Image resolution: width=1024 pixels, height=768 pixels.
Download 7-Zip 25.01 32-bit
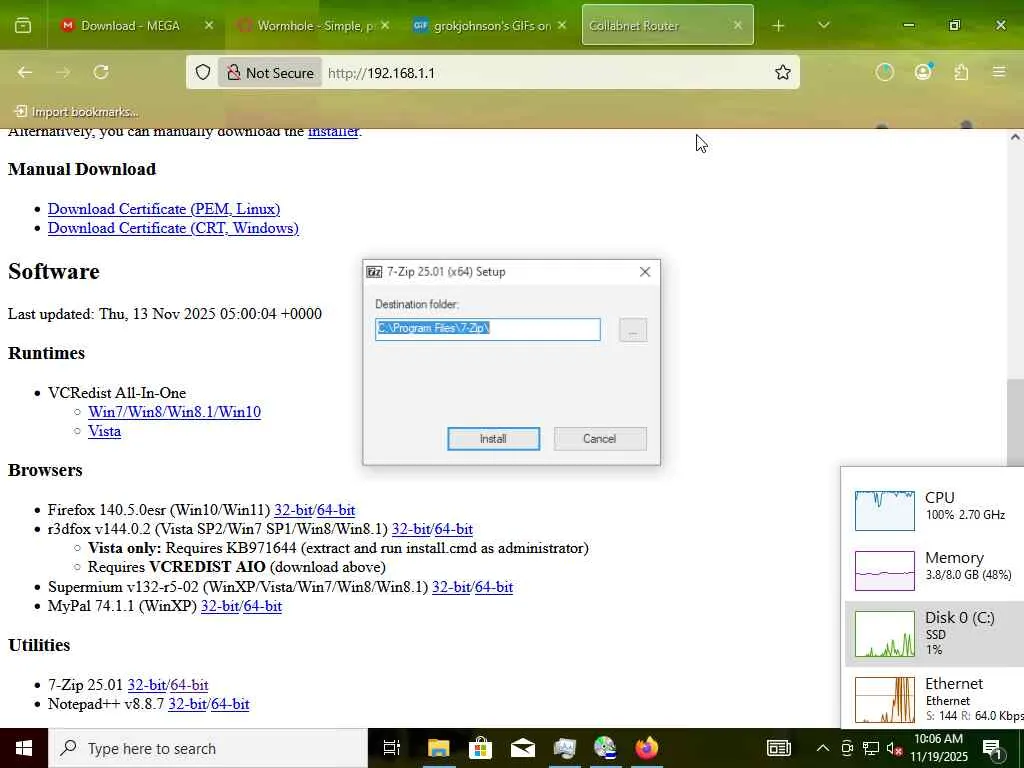pyautogui.click(x=146, y=685)
